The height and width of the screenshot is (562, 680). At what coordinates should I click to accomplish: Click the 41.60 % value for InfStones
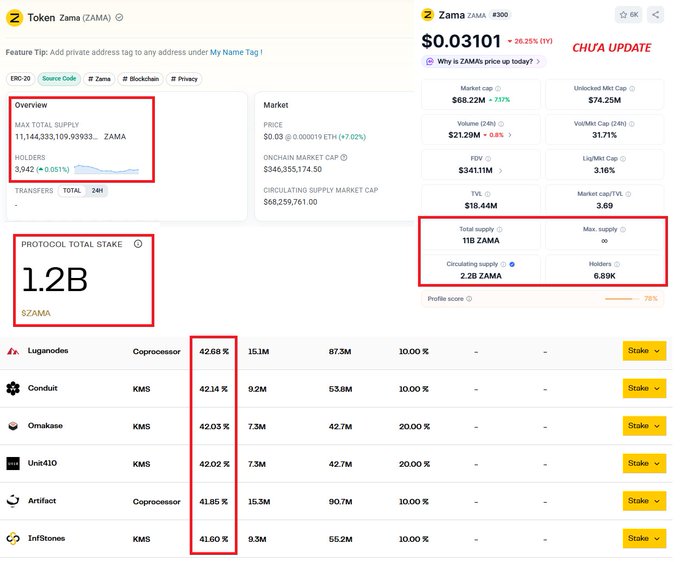coord(213,539)
